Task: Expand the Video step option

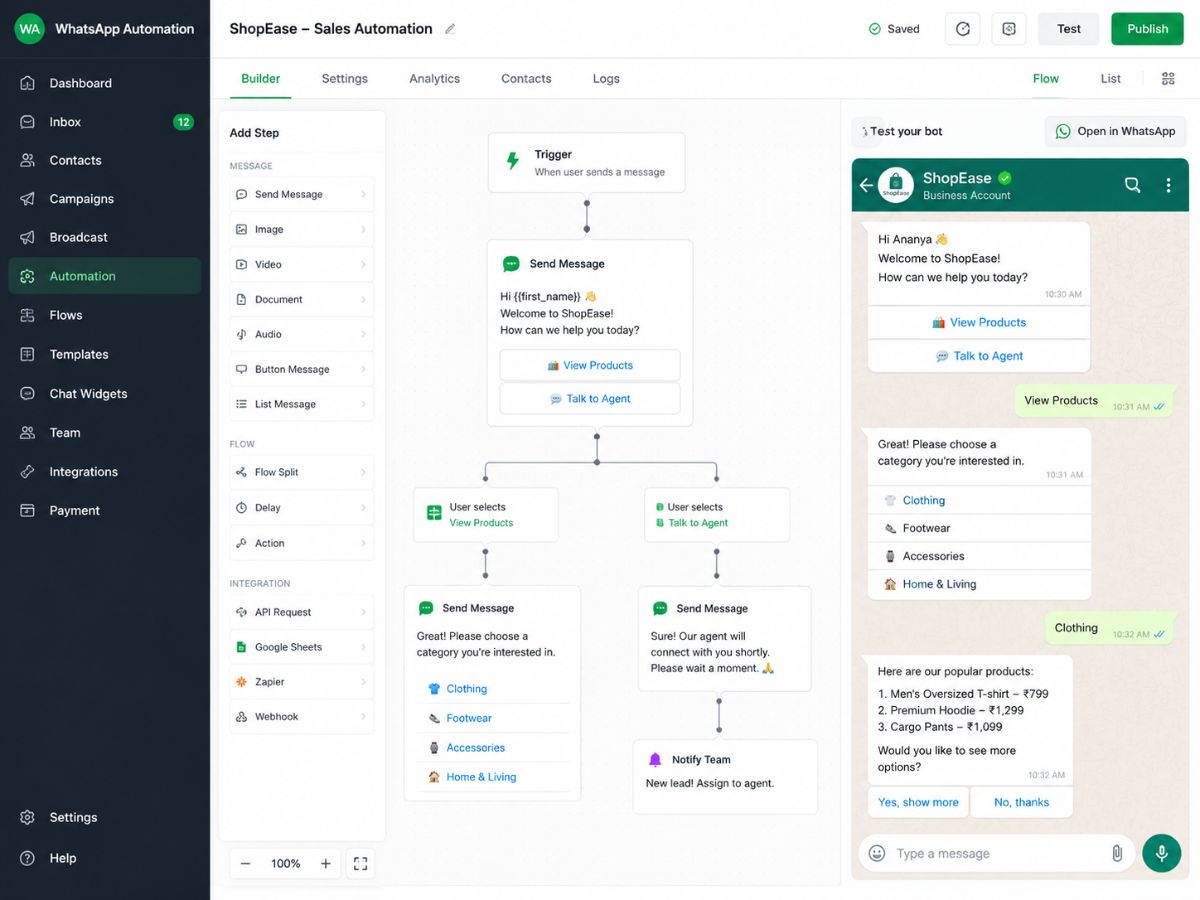Action: [x=302, y=264]
